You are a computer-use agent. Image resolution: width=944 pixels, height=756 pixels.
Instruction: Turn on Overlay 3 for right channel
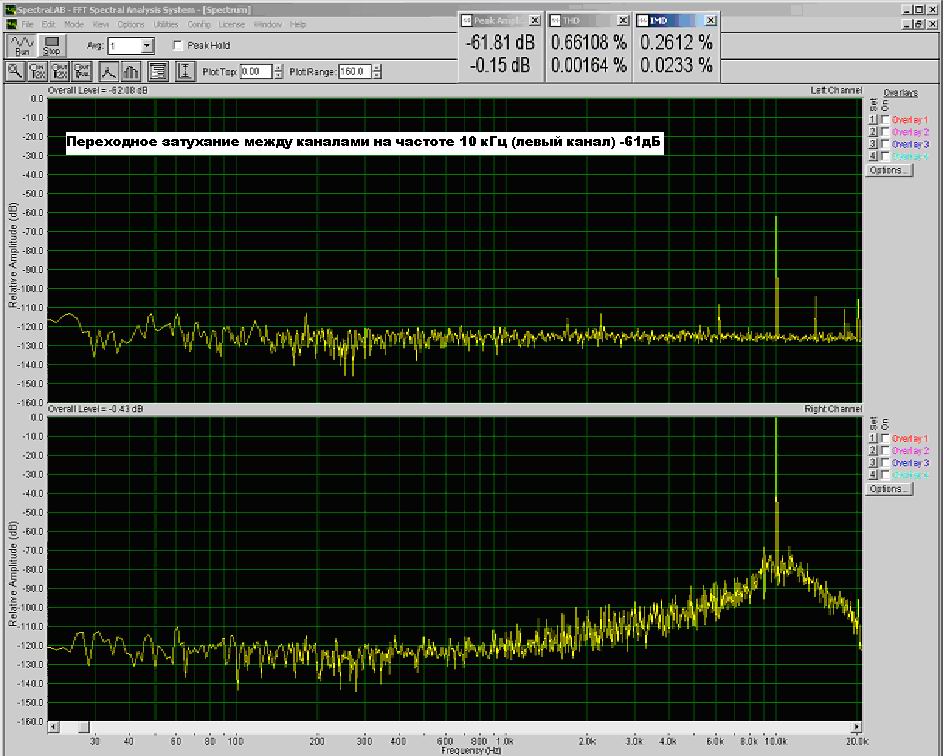[x=884, y=463]
